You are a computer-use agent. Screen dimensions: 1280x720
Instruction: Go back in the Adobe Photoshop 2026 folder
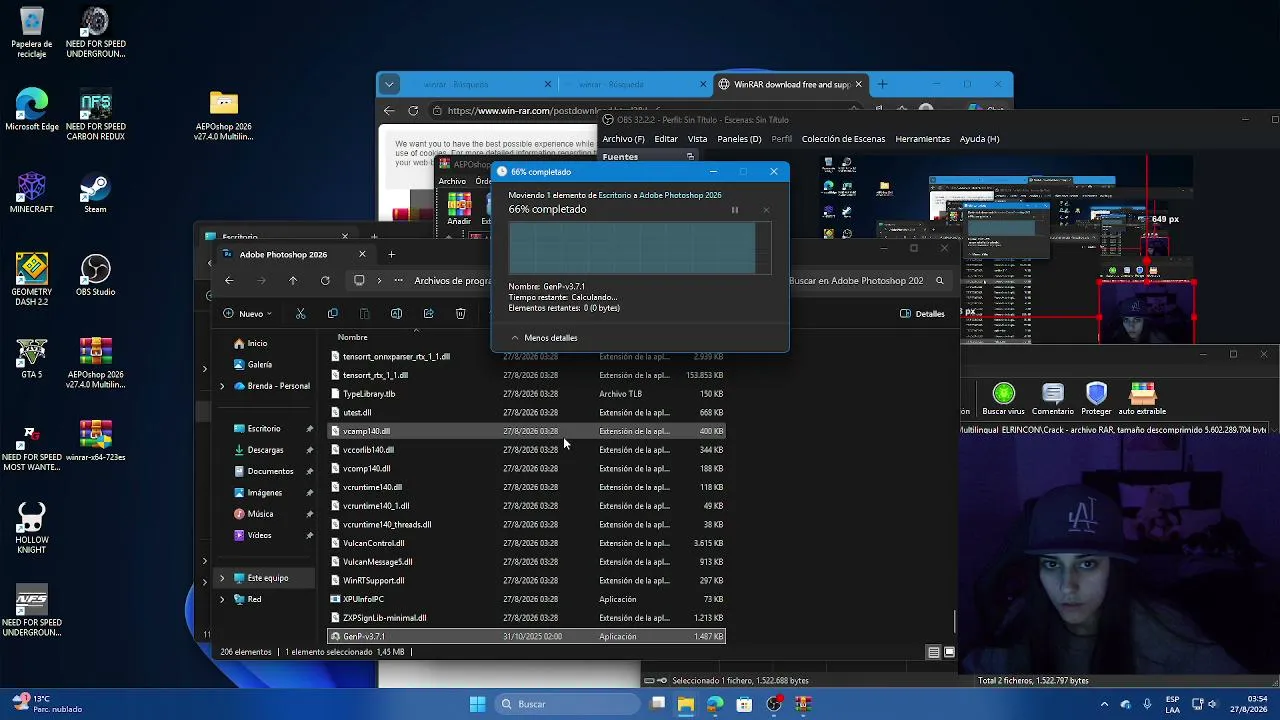point(229,281)
